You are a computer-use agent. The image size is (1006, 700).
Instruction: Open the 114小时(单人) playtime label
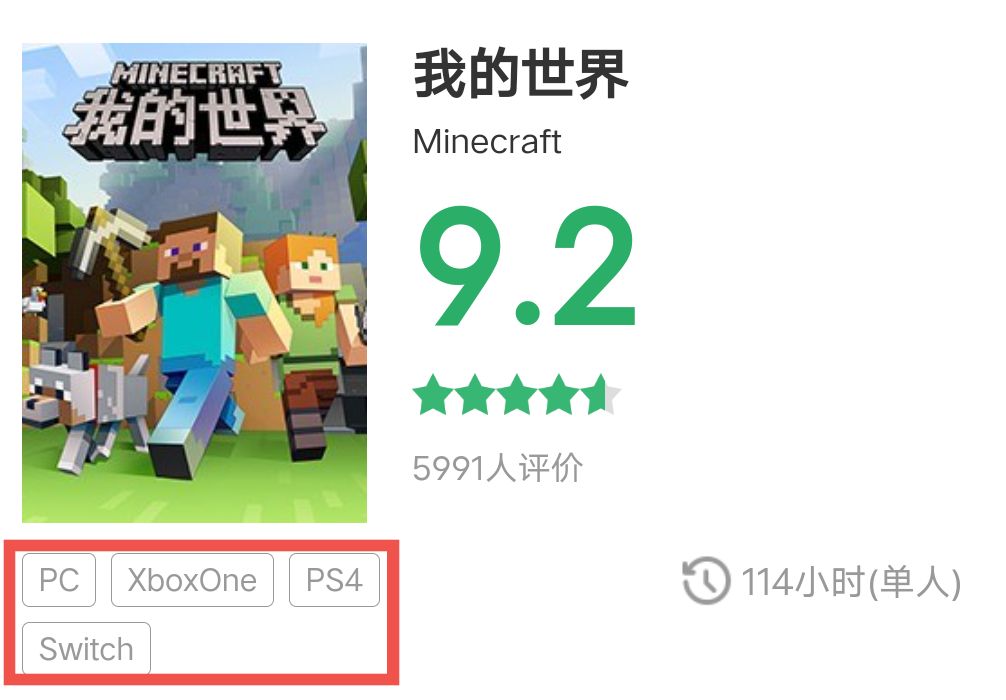click(x=851, y=583)
